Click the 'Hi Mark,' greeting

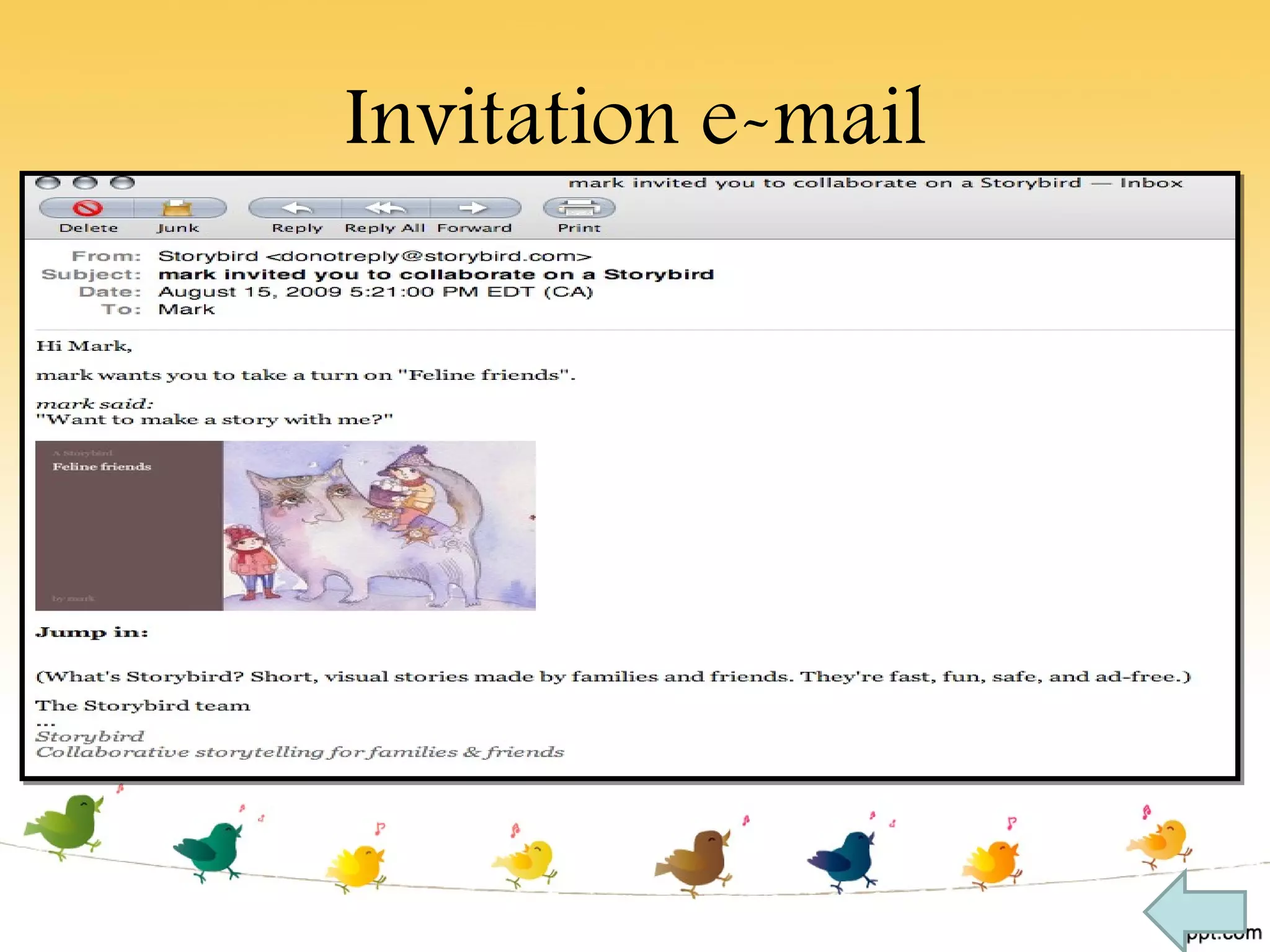click(84, 346)
